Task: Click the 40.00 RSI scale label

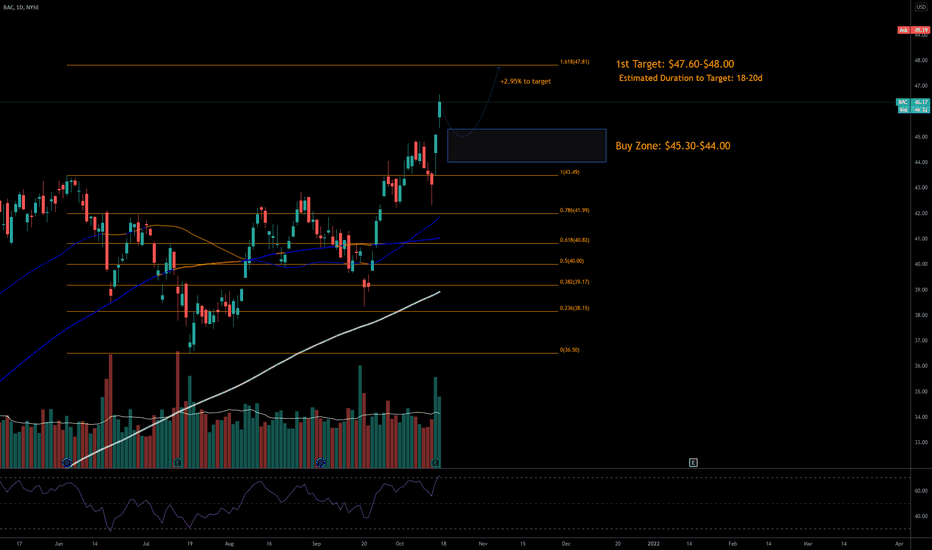Action: point(921,516)
